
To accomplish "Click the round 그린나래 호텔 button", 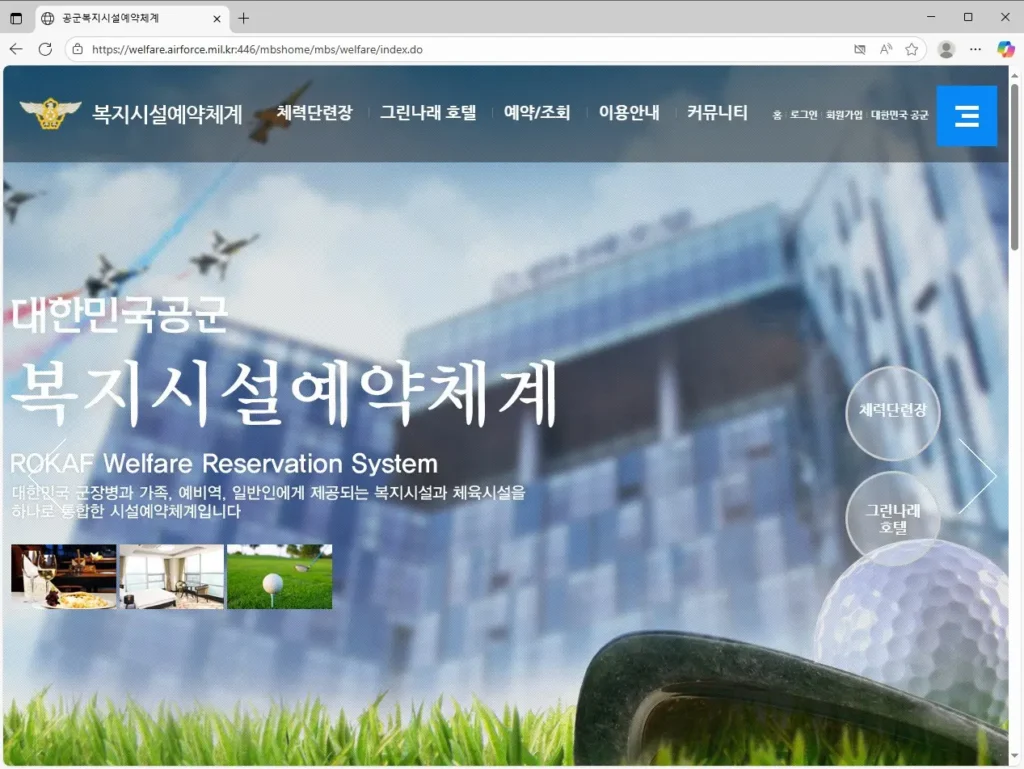I will coord(893,518).
